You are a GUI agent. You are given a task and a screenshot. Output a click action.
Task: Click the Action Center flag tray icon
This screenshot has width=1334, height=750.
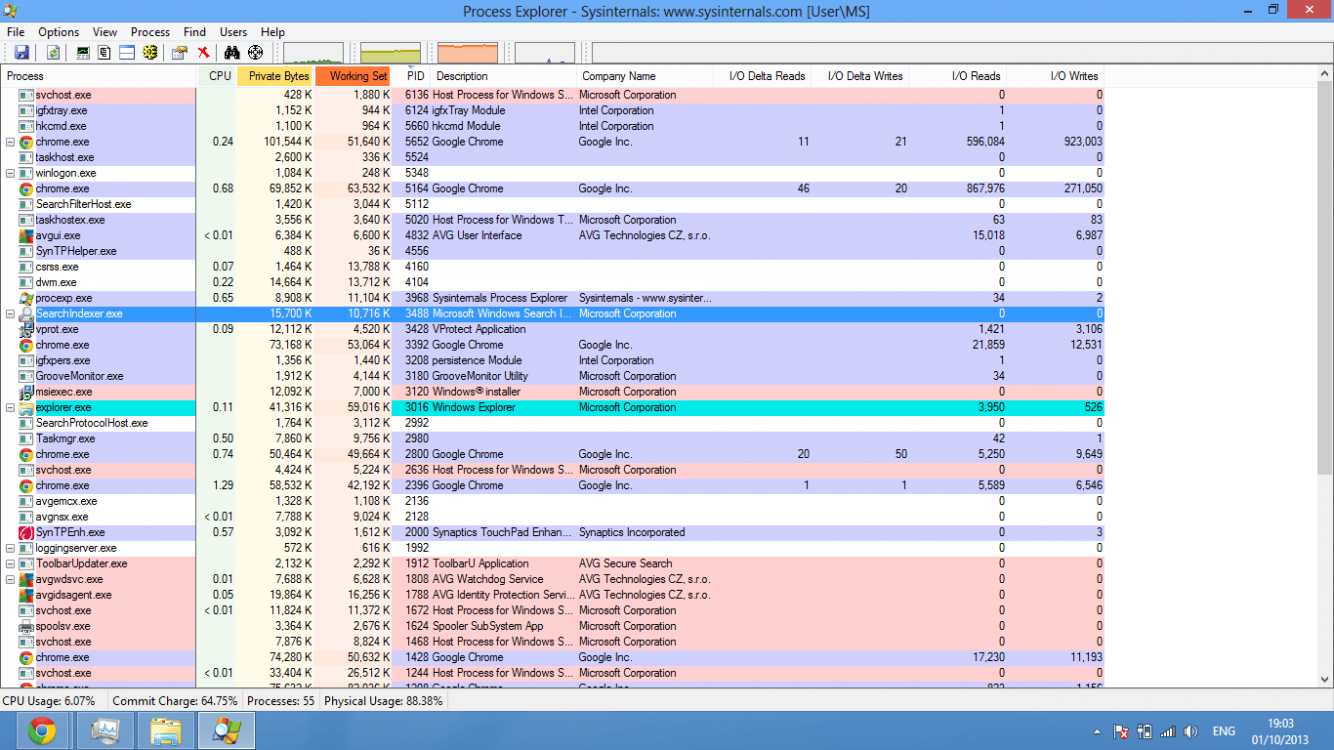[x=1122, y=732]
